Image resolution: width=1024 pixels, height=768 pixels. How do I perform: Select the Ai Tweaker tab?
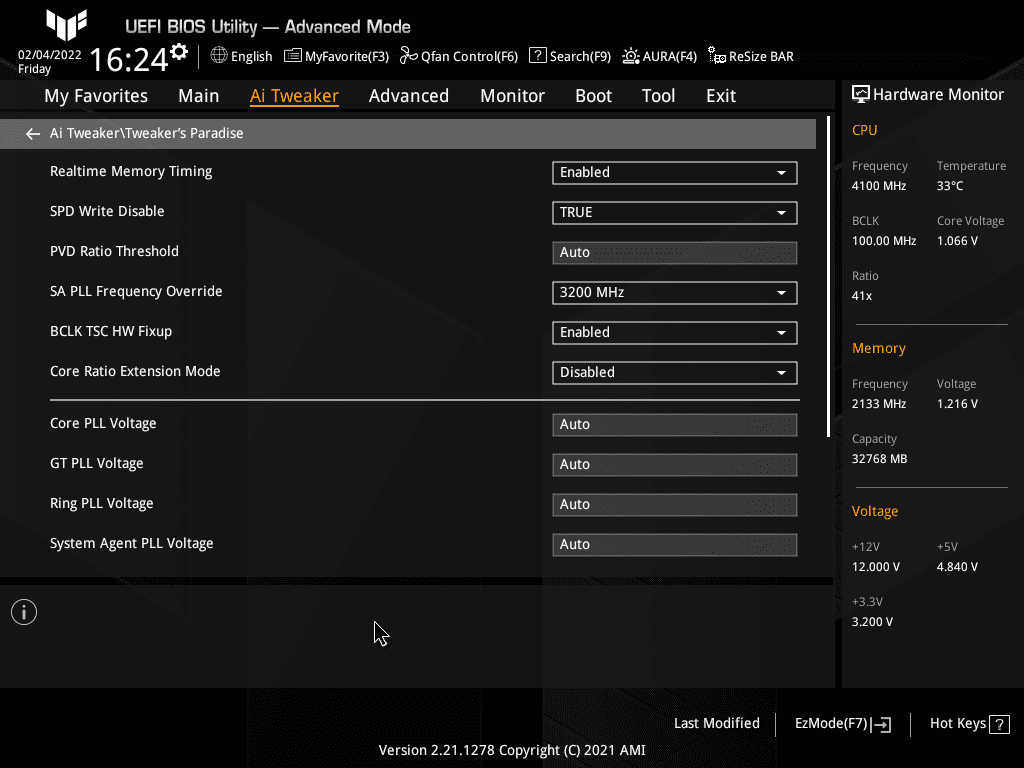(x=294, y=96)
